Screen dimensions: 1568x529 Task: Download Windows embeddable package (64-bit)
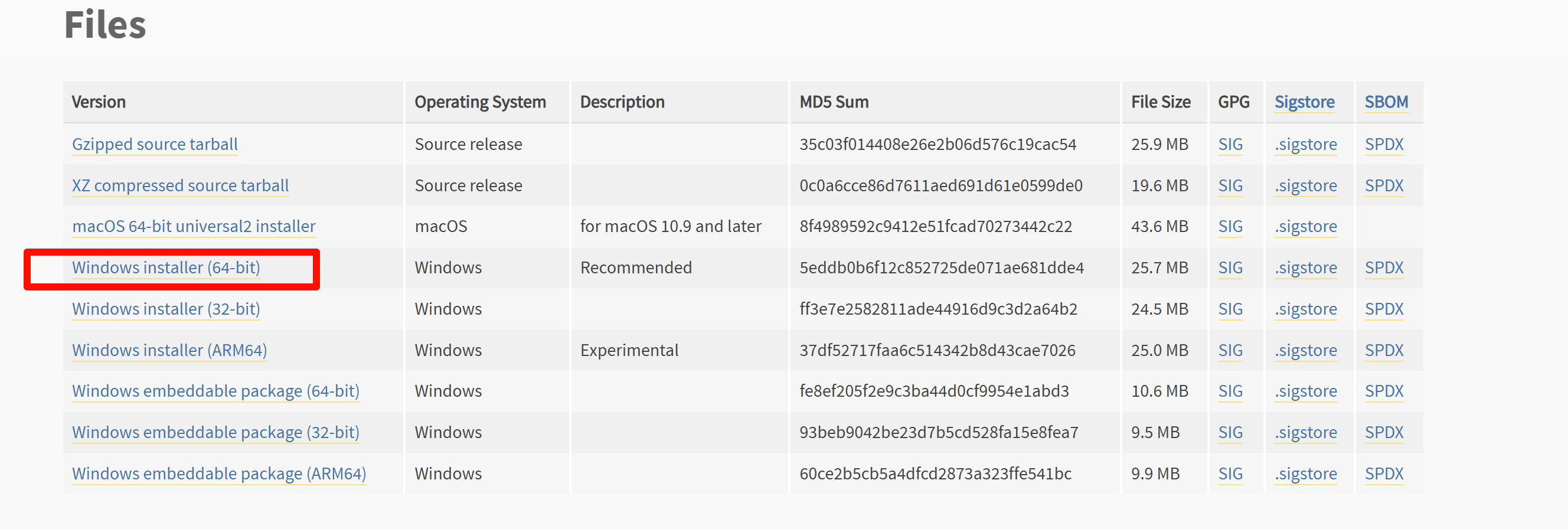click(215, 391)
